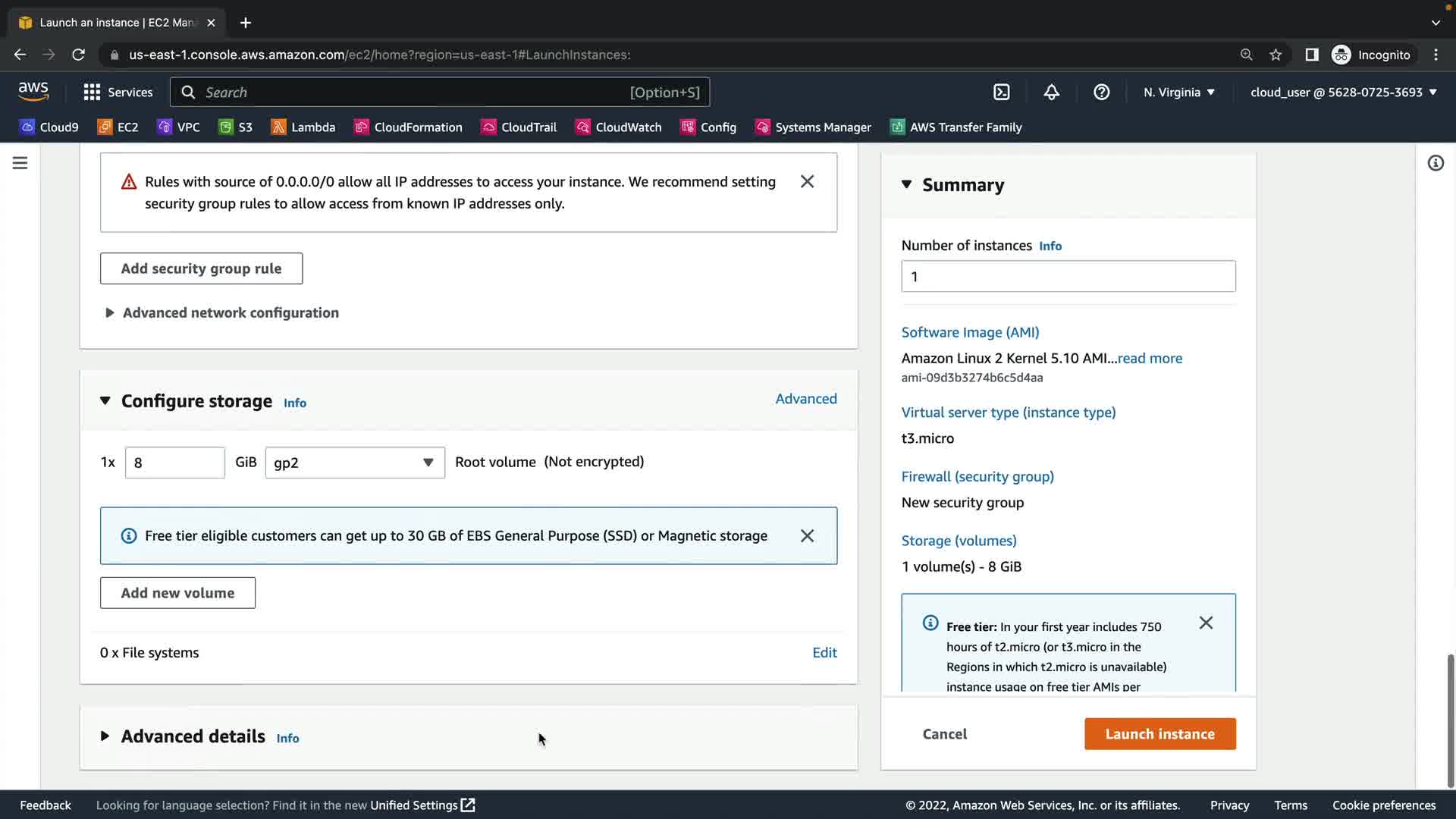1456x819 pixels.
Task: Open the notifications bell
Action: pos(1051,93)
